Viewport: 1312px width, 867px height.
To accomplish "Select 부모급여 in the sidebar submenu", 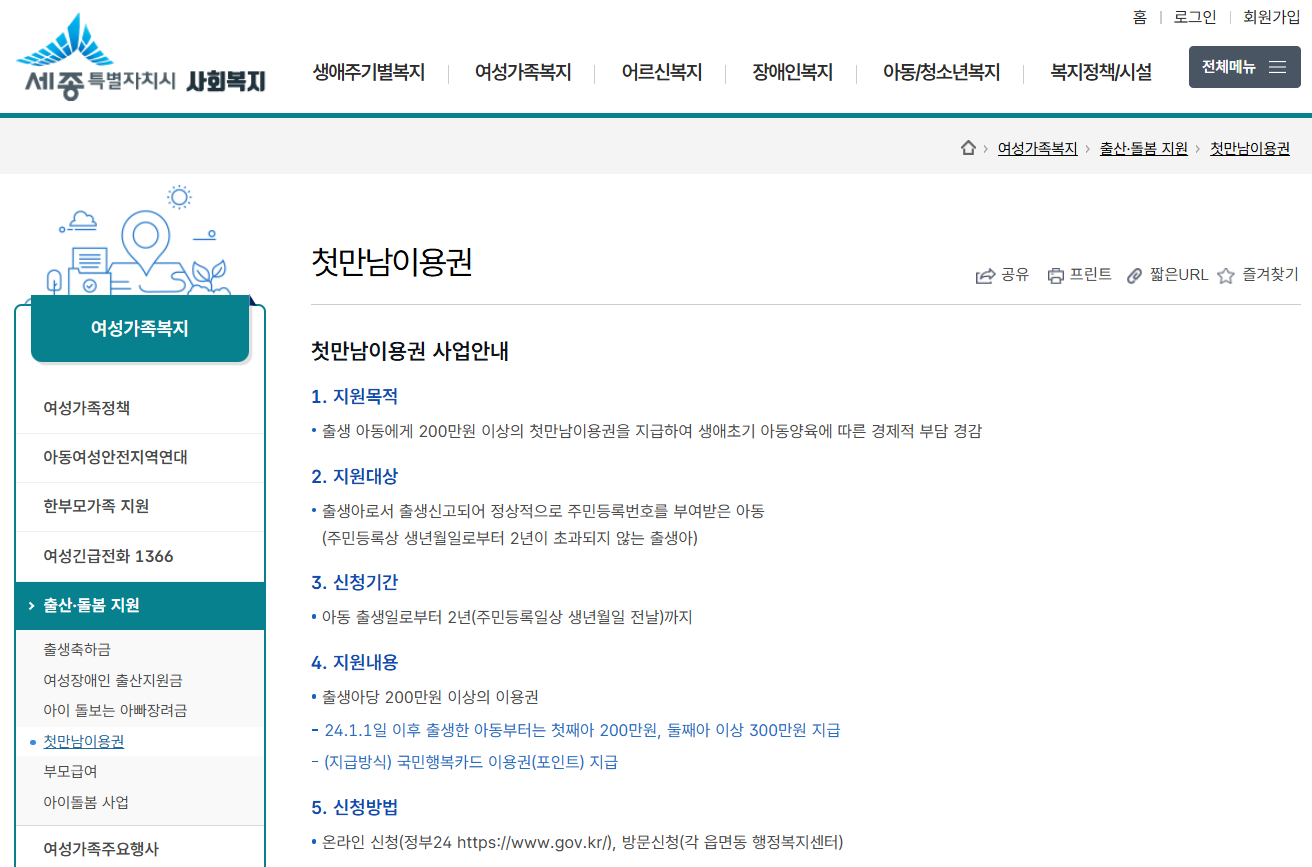I will click(71, 771).
